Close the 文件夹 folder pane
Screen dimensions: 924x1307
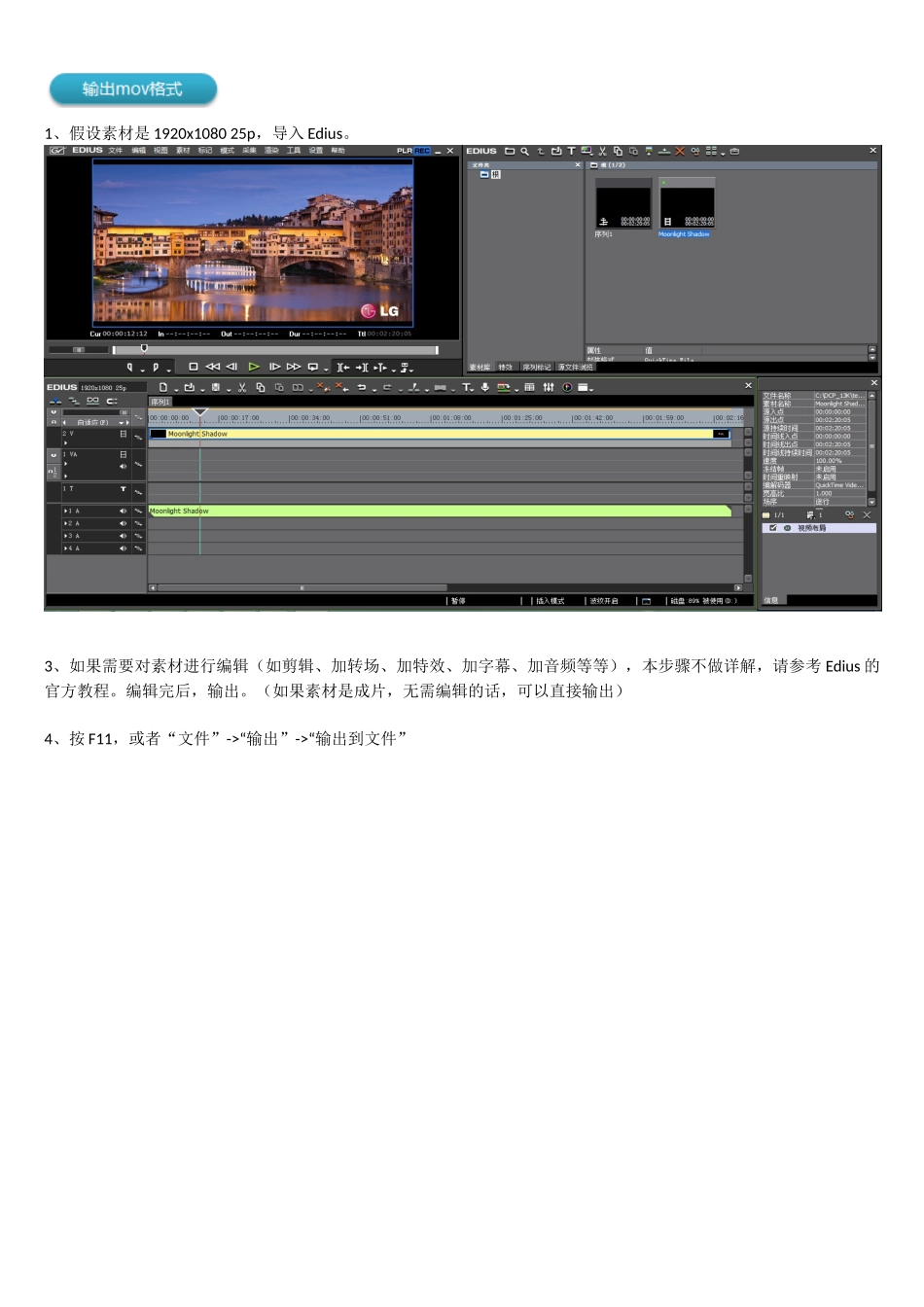(578, 164)
